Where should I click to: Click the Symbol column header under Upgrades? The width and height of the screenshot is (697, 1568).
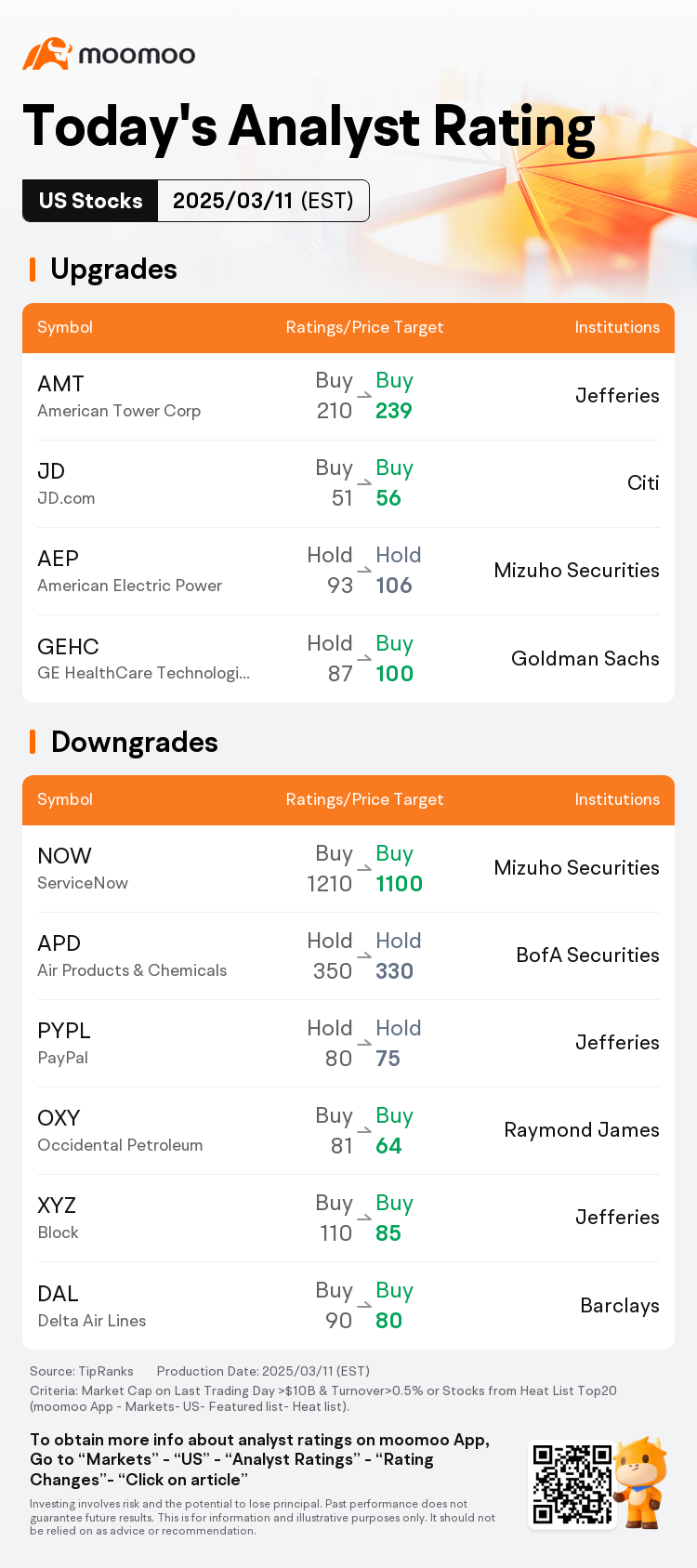click(x=65, y=327)
